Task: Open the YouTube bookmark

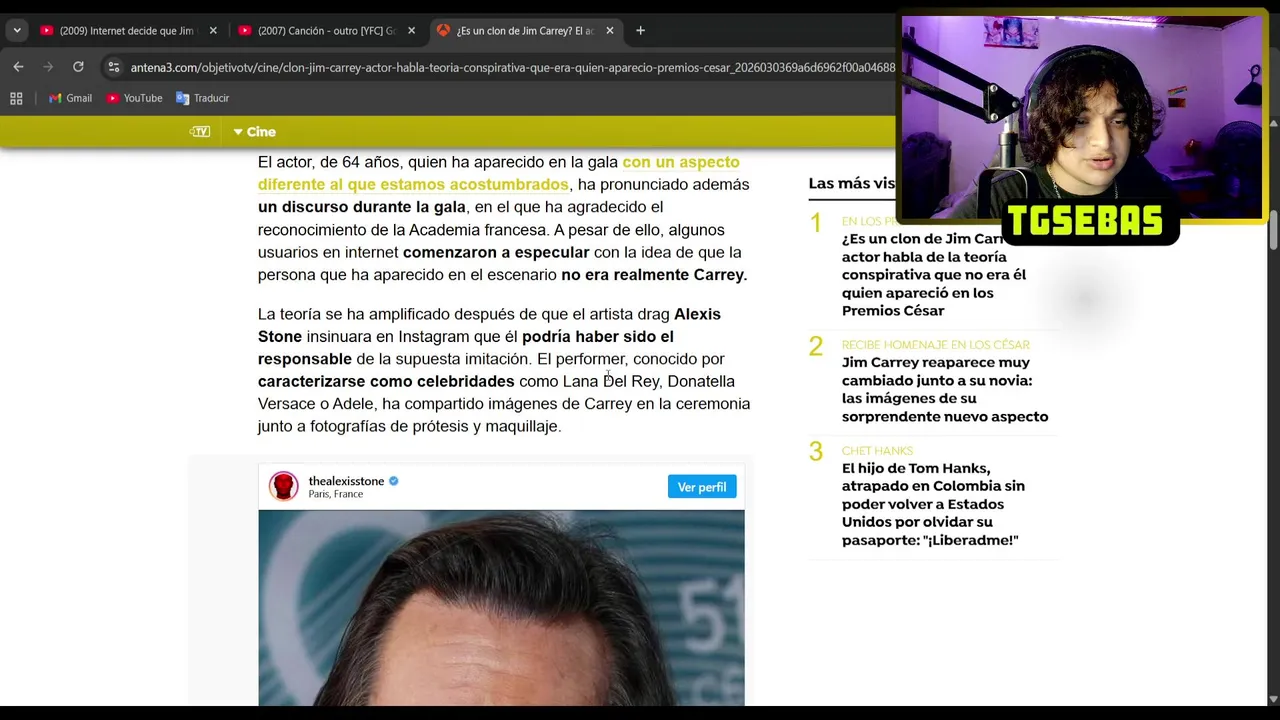Action: pos(134,98)
